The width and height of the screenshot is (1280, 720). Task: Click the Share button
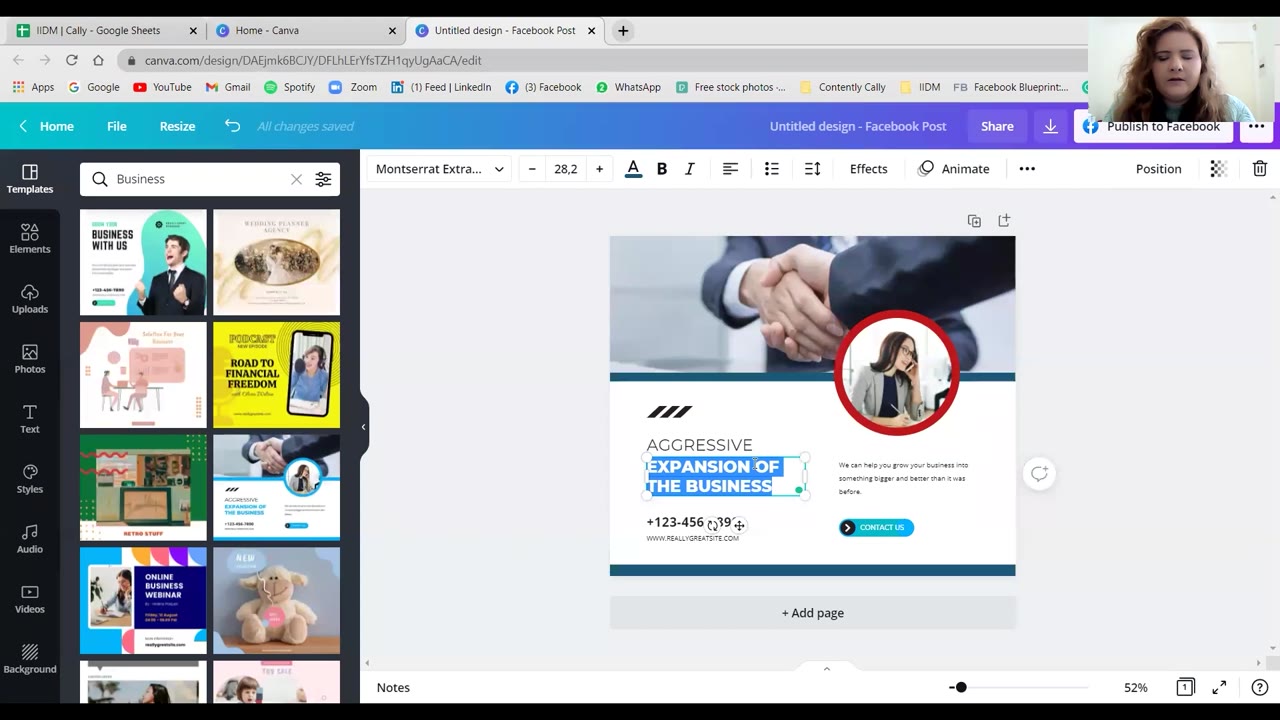pos(997,126)
